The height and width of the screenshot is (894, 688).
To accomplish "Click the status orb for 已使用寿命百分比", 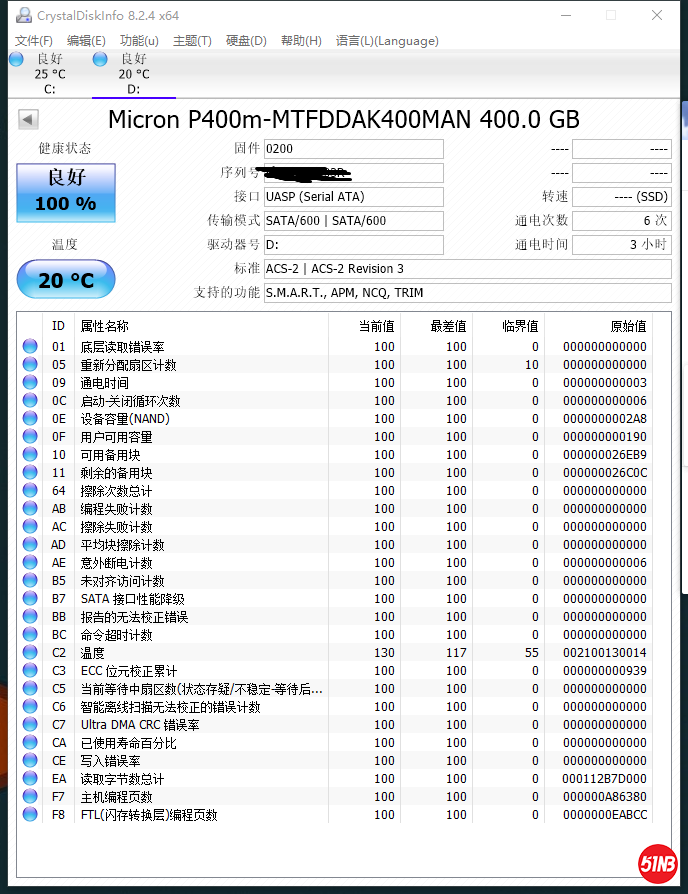I will (30, 743).
